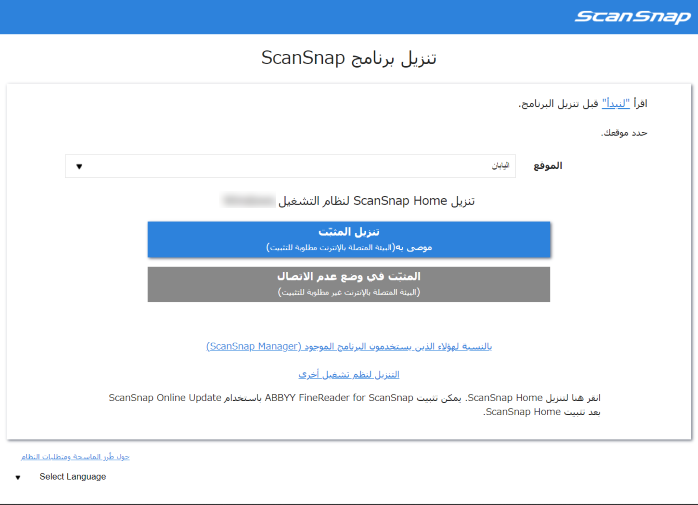Viewport: 698px width, 505px height.
Task: Click the Select Language label
Action: [72, 477]
